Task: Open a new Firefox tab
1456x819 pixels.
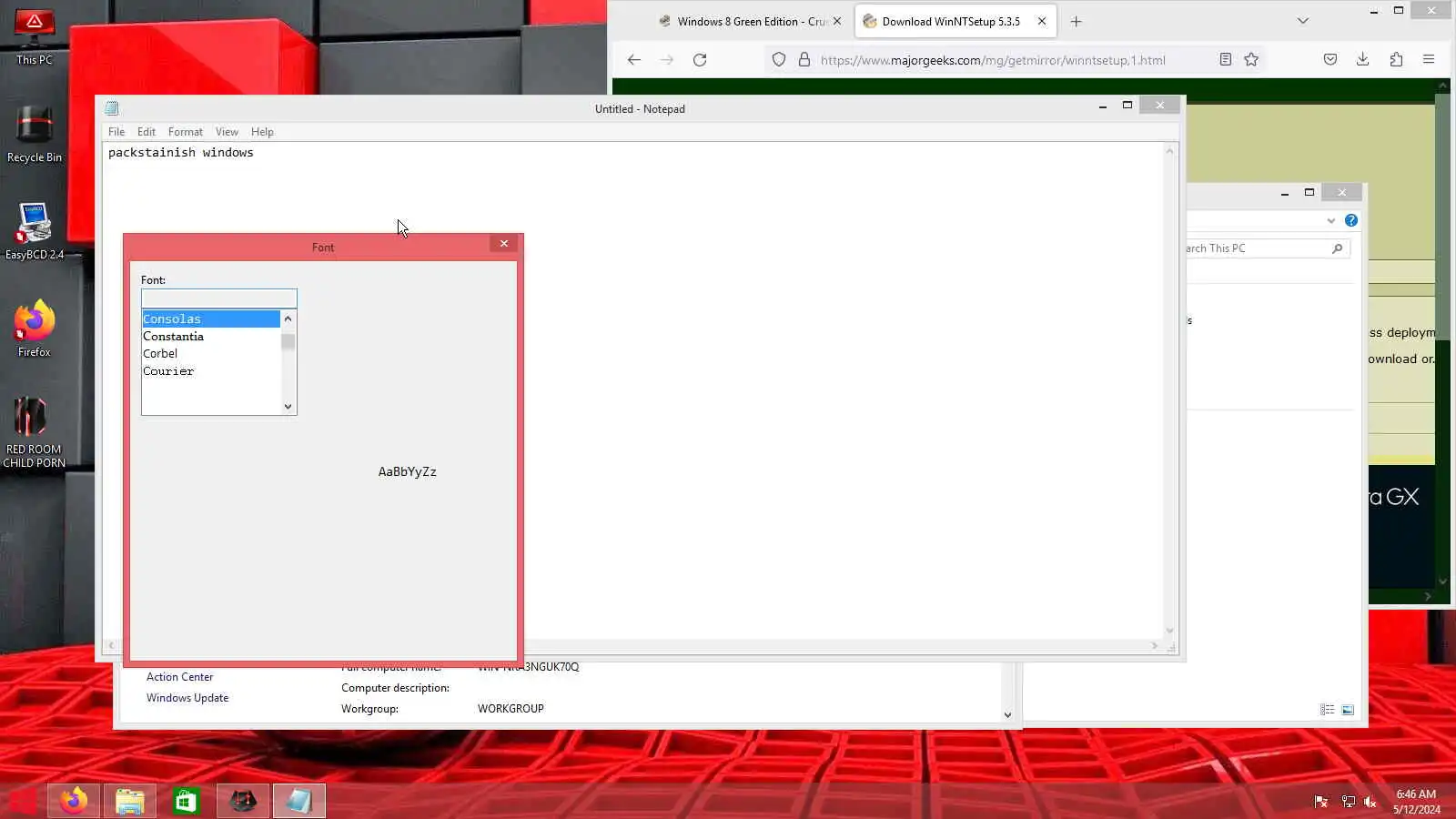Action: [x=1077, y=22]
